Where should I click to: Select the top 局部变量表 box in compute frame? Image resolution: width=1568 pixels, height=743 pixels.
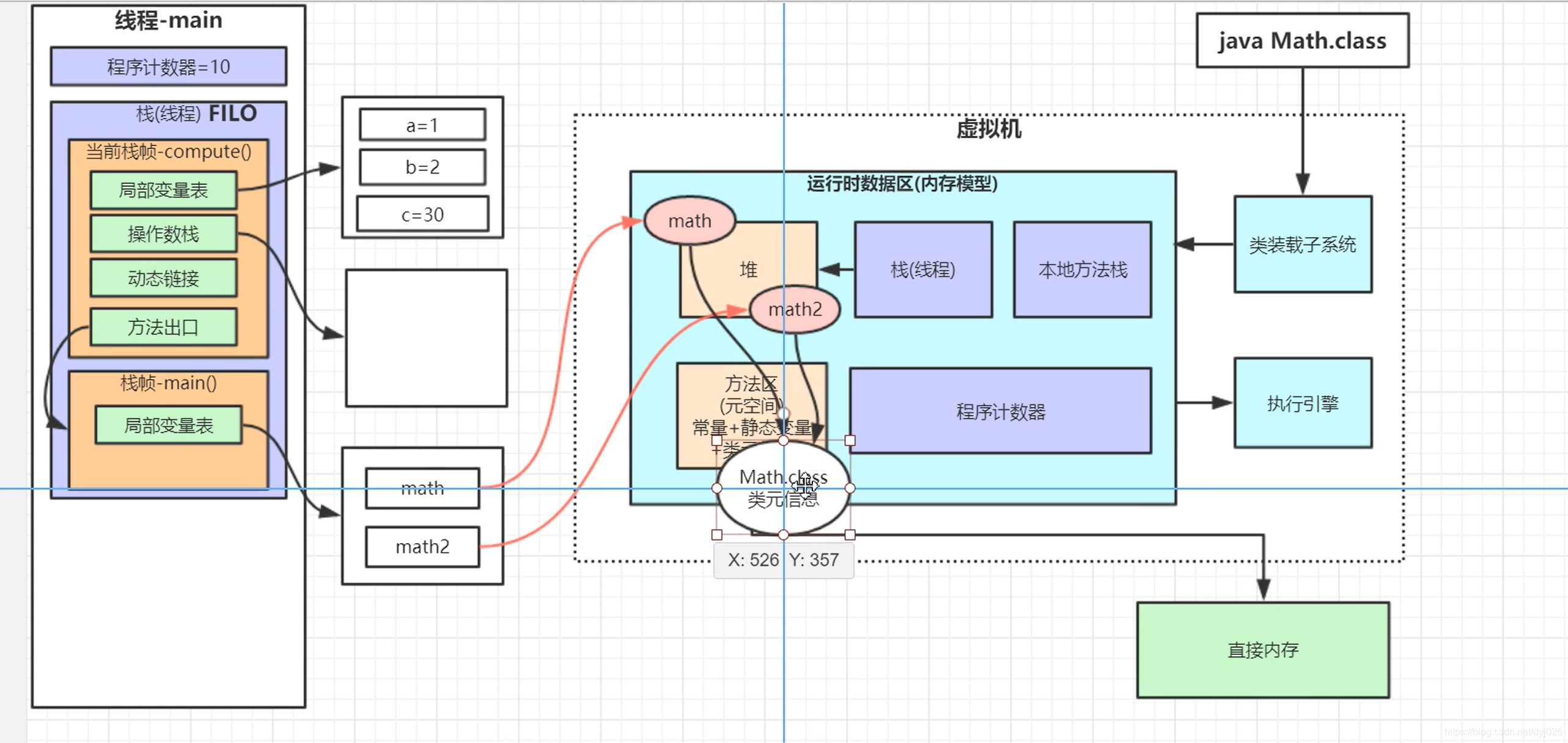click(x=163, y=191)
